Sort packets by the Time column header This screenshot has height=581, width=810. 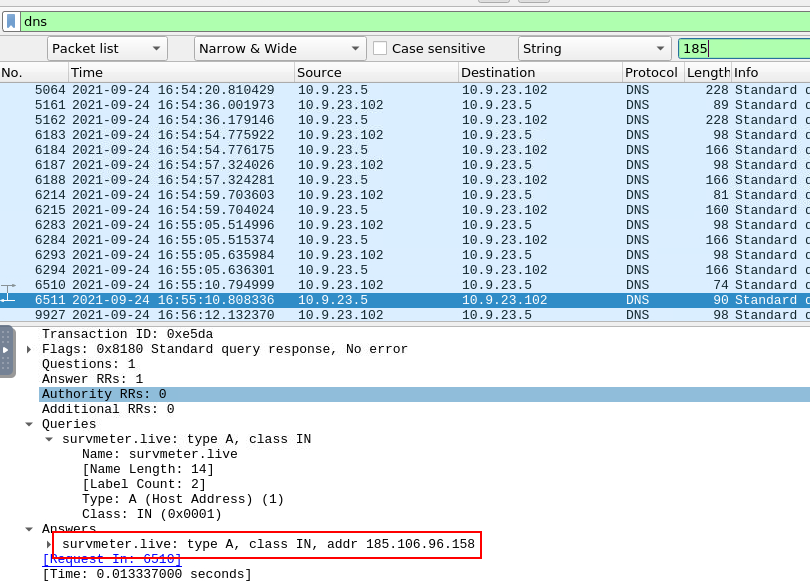coord(180,73)
